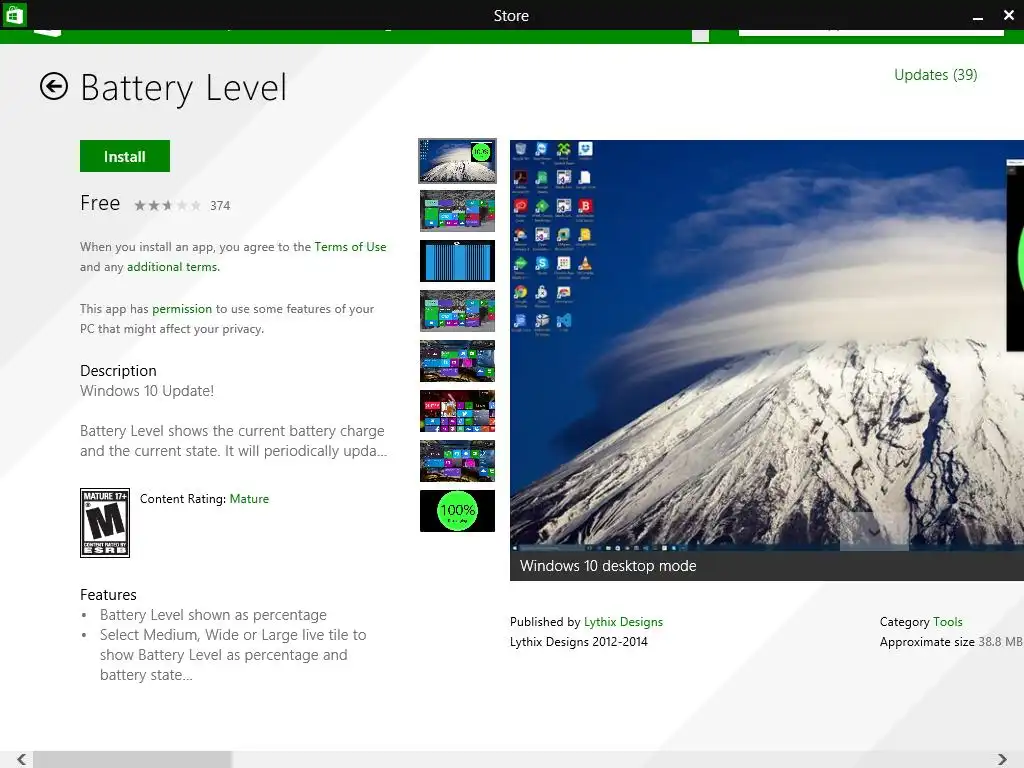Click the store search box

871,32
